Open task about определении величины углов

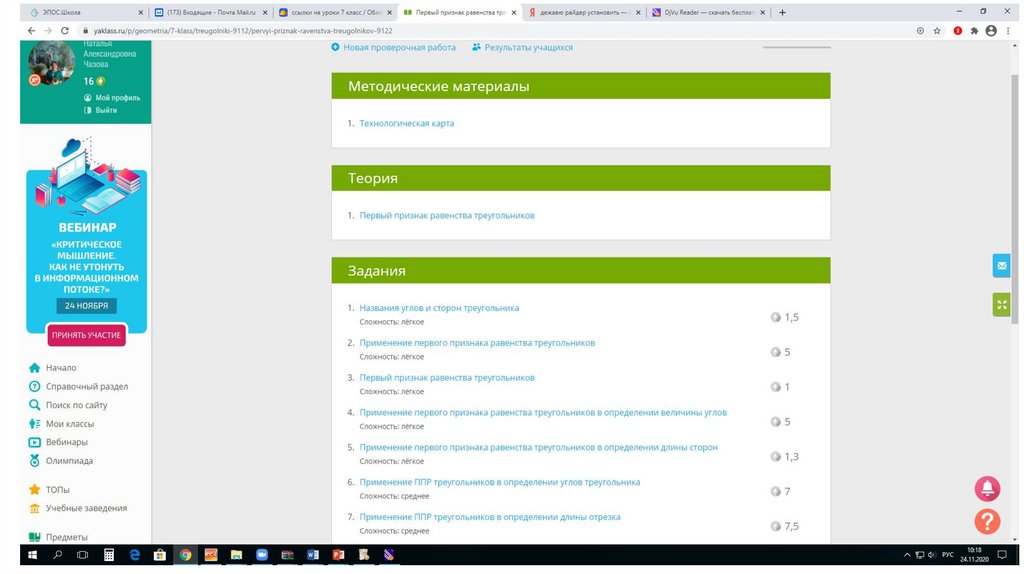543,412
